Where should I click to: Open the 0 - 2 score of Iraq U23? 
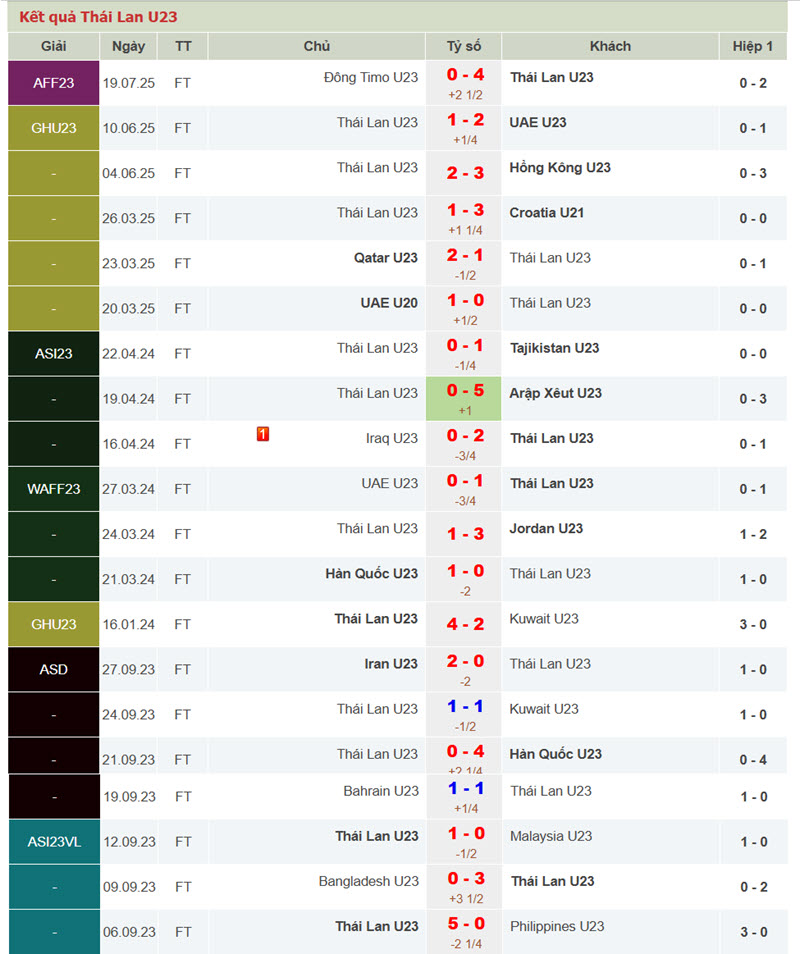[x=465, y=436]
